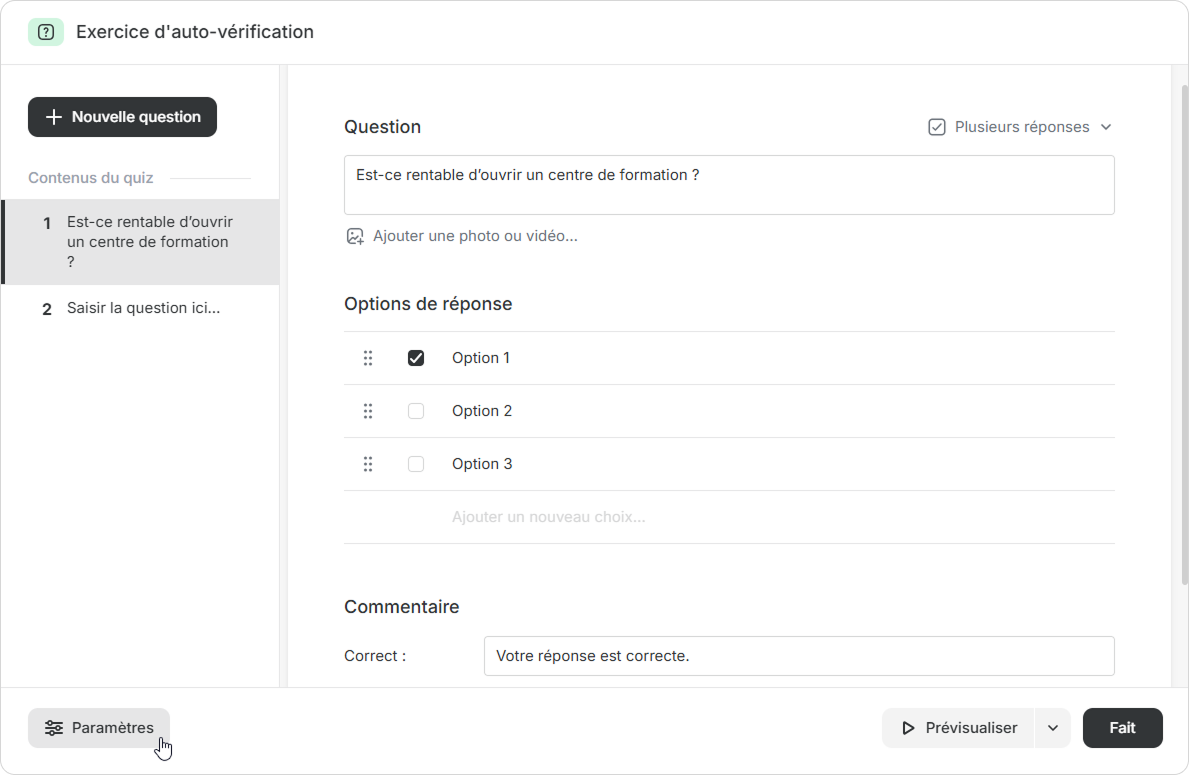The image size is (1189, 775).
Task: Click the Fait button
Action: 1122,728
